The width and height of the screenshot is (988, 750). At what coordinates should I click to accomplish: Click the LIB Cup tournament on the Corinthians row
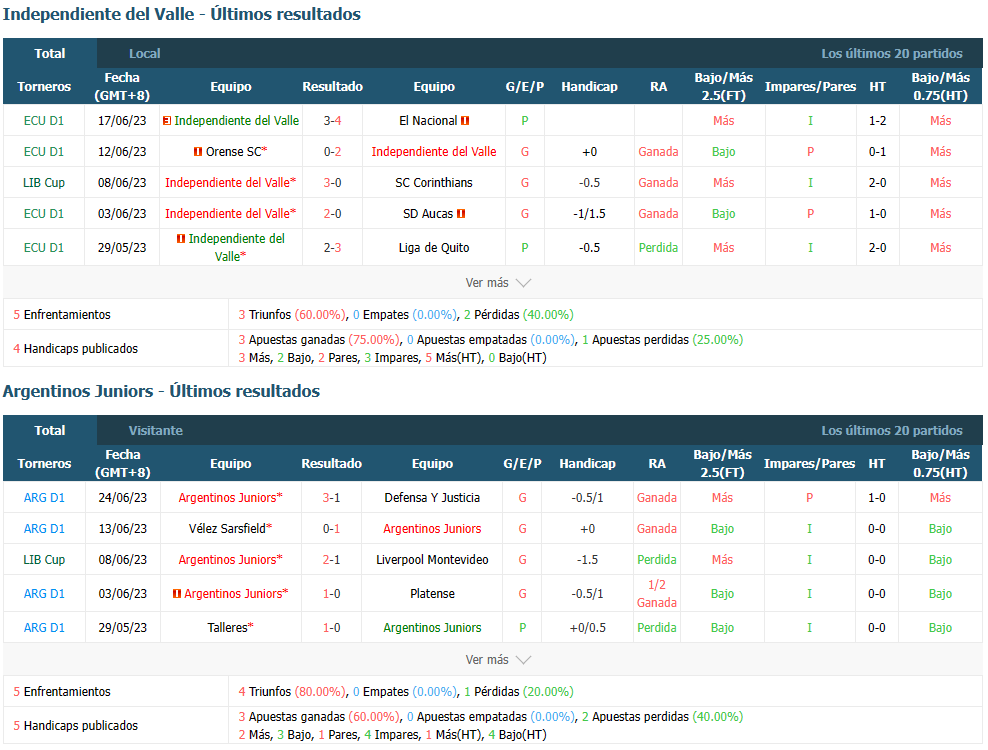[43, 183]
